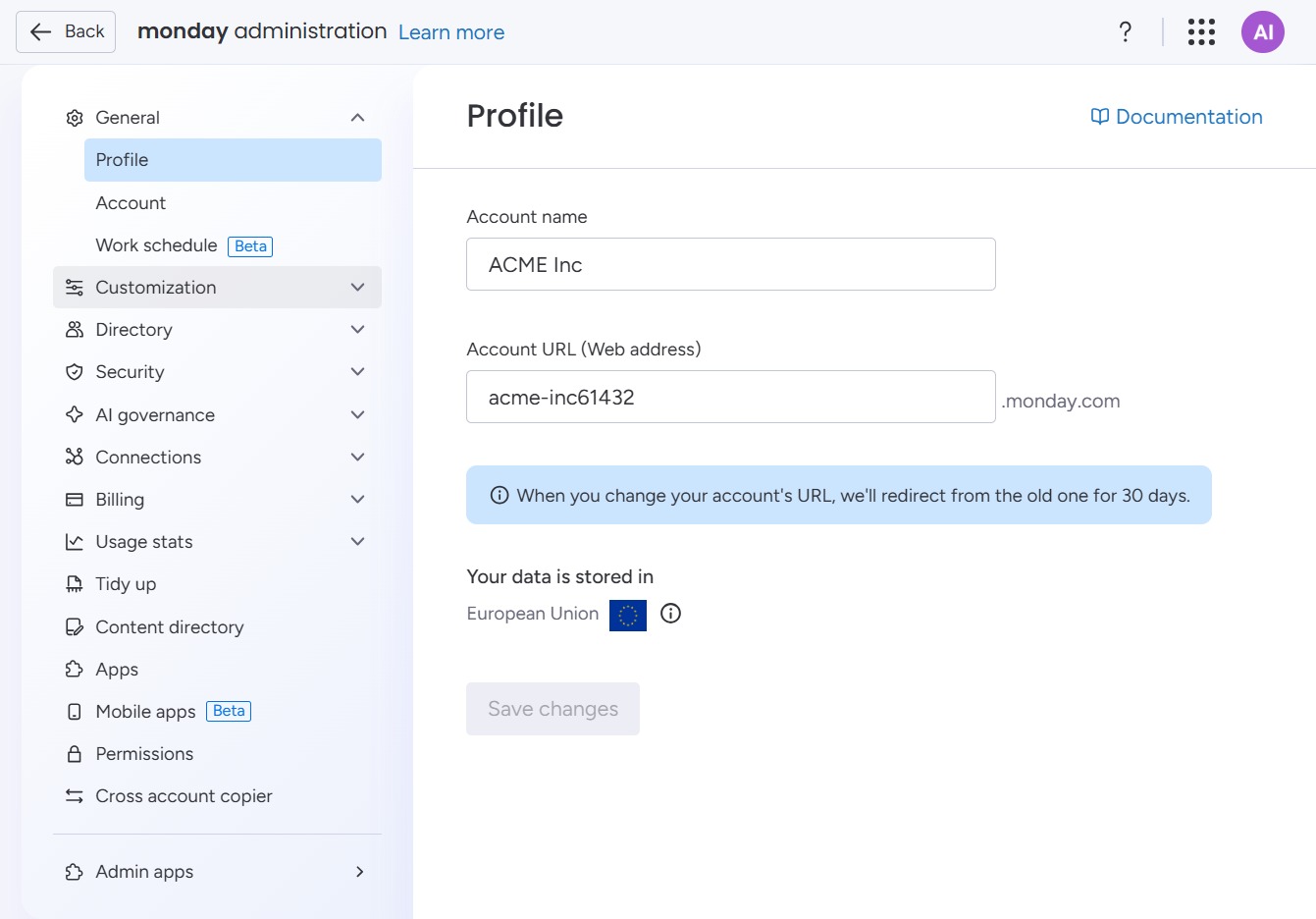The height and width of the screenshot is (919, 1316).
Task: Select the Profile menu item
Action: tap(233, 160)
